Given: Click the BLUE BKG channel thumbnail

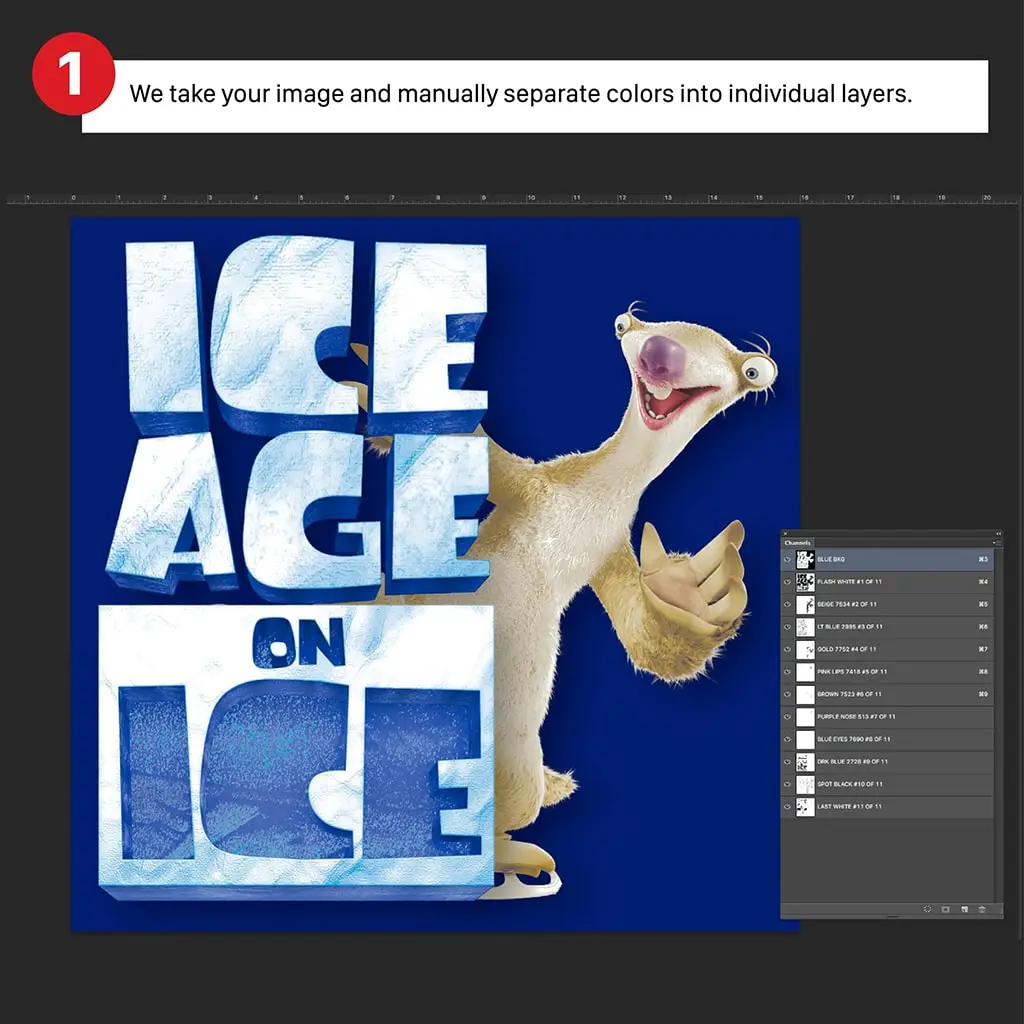Looking at the screenshot, I should pos(805,560).
